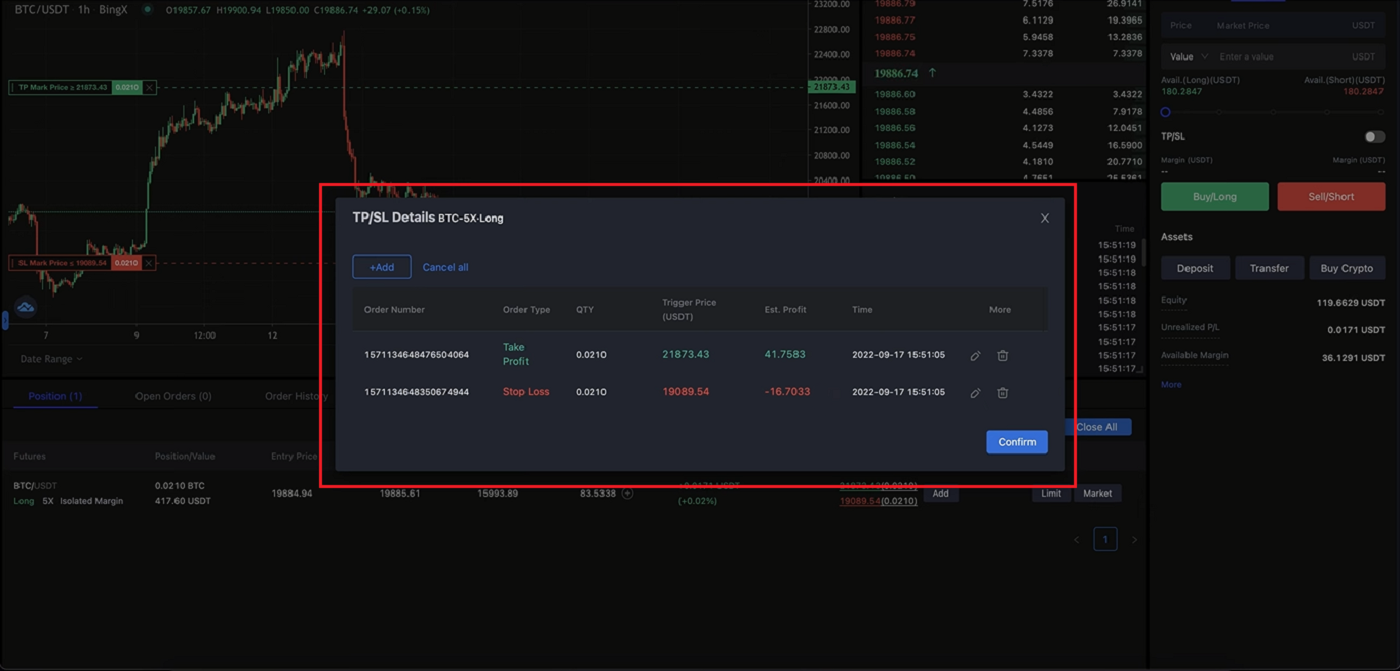Select the Position (1) tab
Image resolution: width=1400 pixels, height=671 pixels.
coord(55,395)
